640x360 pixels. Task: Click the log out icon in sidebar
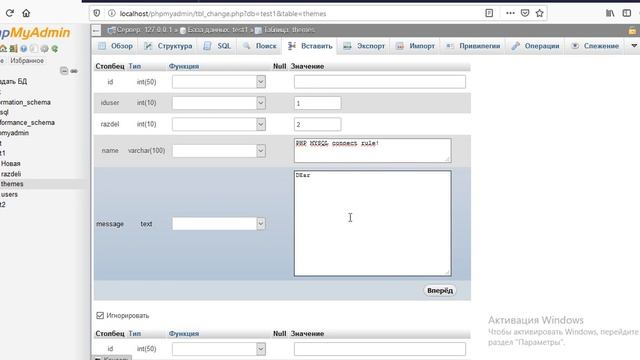pyautogui.click(x=13, y=49)
